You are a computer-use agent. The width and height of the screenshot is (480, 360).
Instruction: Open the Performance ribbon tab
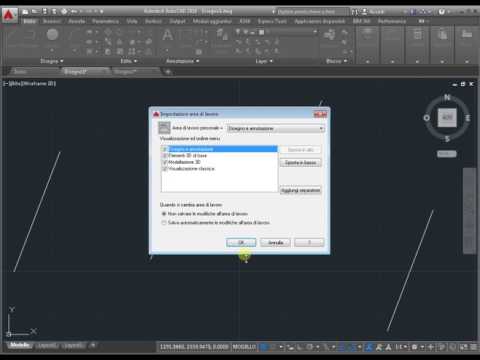392,21
